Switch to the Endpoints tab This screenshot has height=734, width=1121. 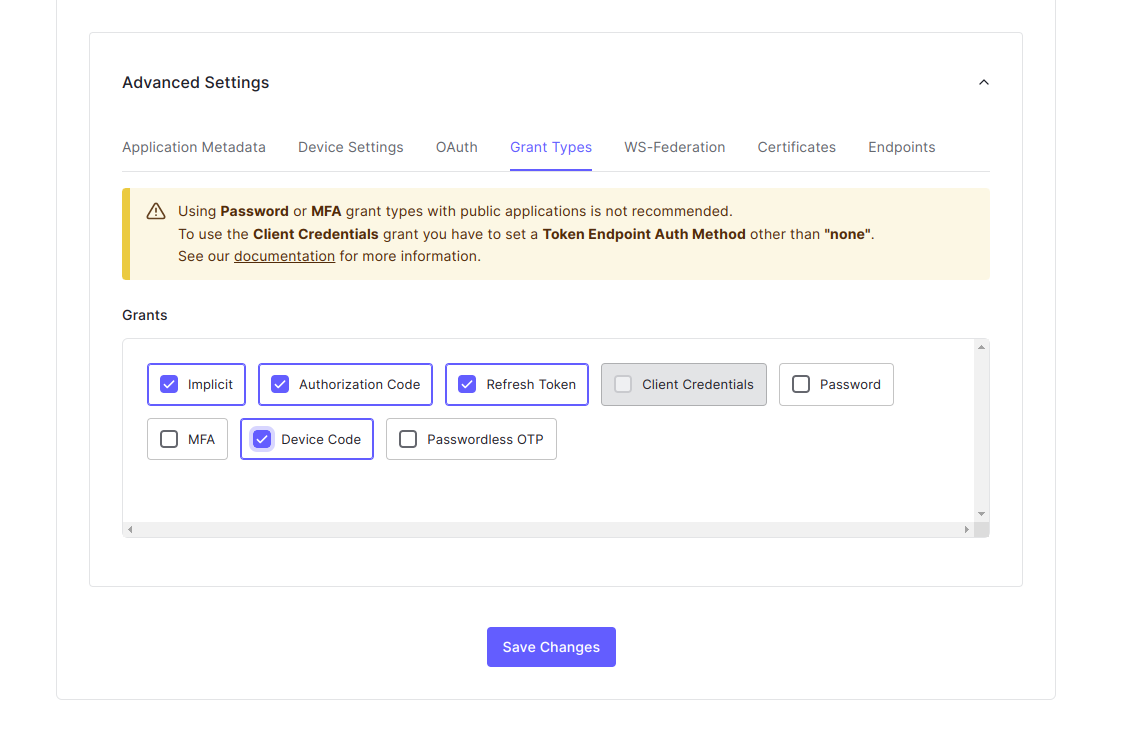pyautogui.click(x=901, y=147)
